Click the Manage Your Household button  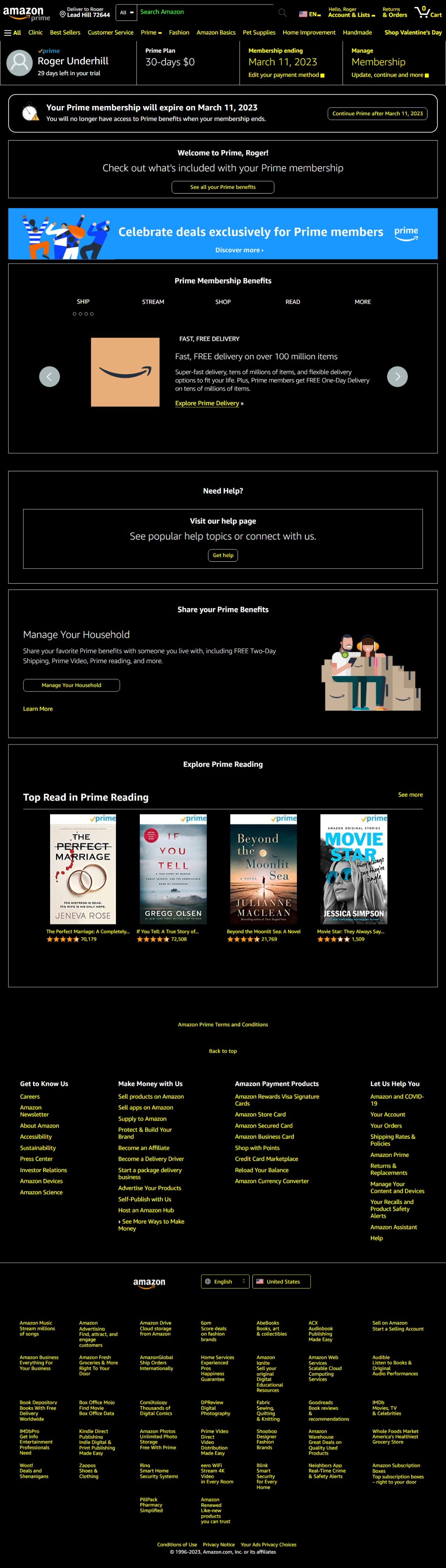pyautogui.click(x=71, y=686)
